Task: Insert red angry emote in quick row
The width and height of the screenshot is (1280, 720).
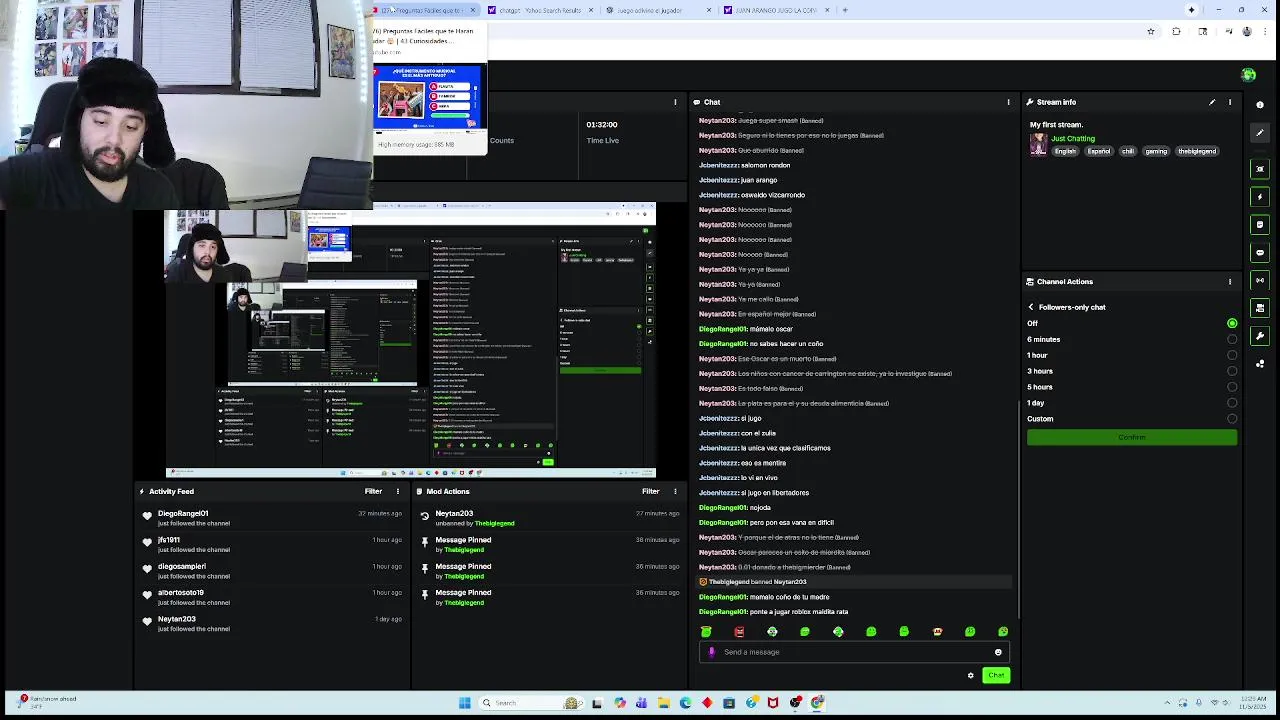Action: pos(739,632)
